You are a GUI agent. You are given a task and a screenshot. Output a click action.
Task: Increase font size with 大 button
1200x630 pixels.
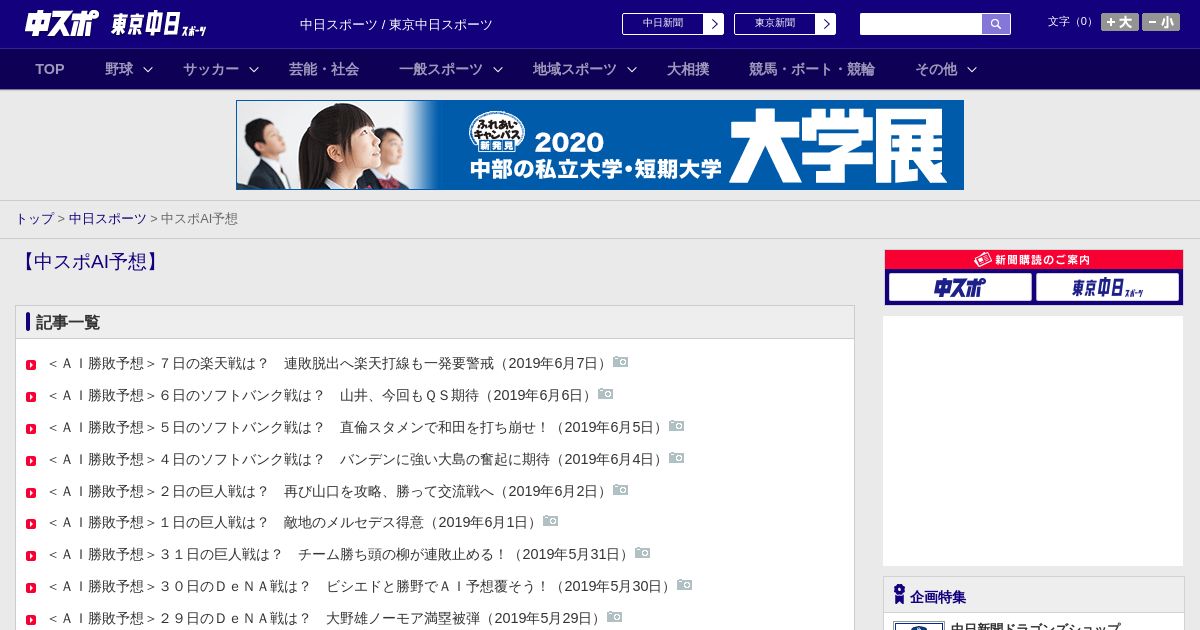pos(1120,22)
